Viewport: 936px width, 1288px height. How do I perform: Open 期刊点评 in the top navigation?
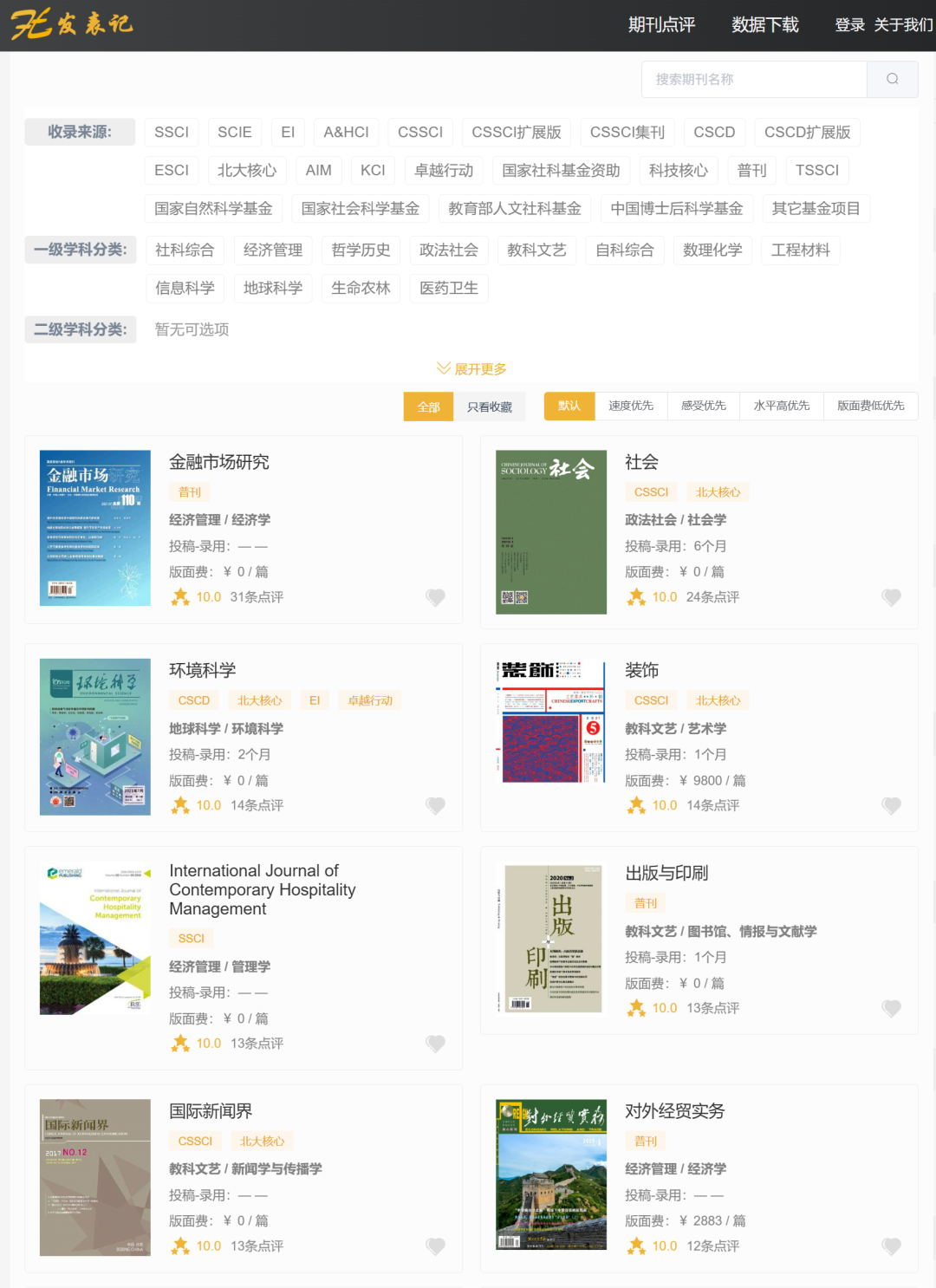661,25
